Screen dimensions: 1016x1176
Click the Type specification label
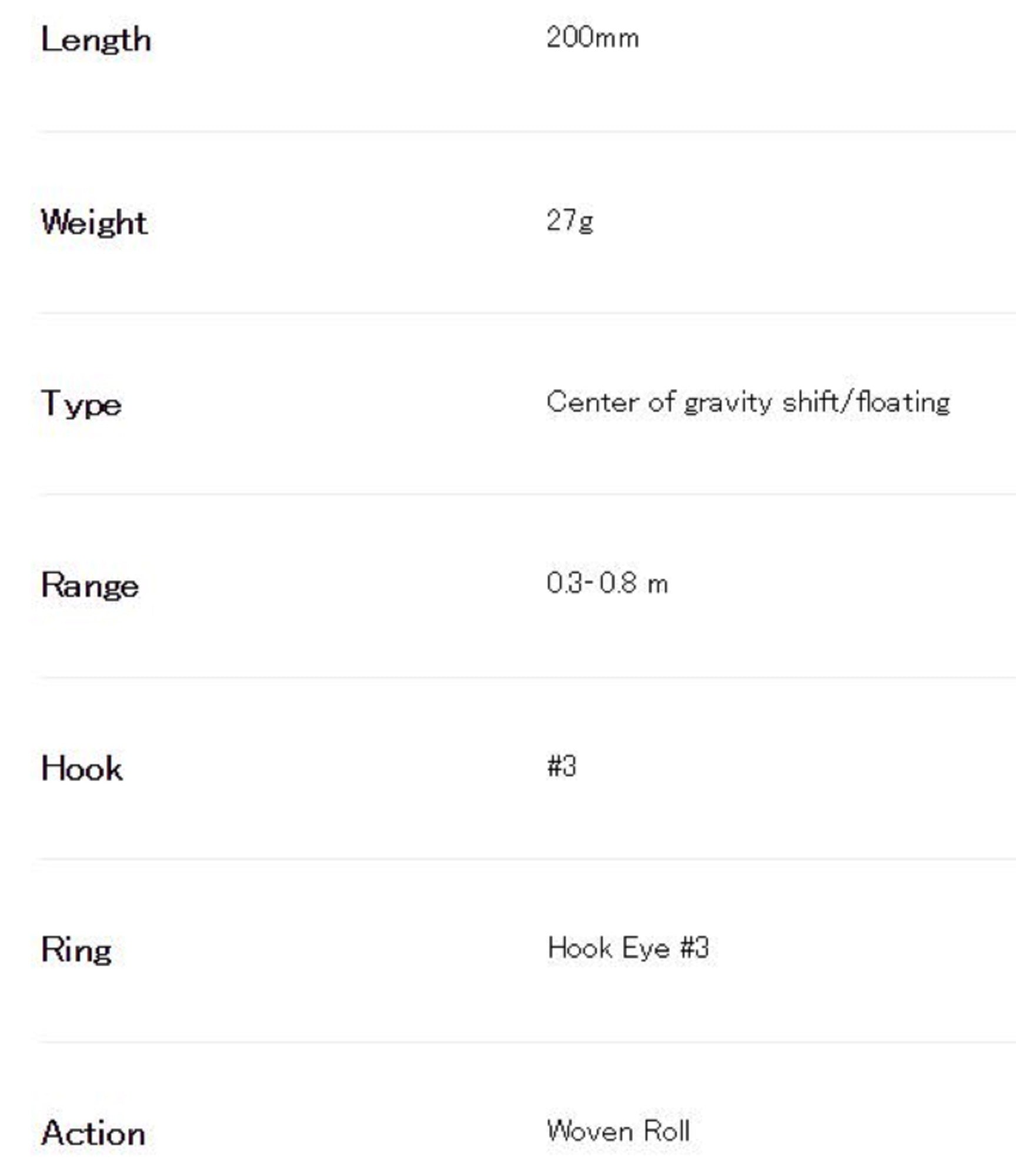coord(81,405)
